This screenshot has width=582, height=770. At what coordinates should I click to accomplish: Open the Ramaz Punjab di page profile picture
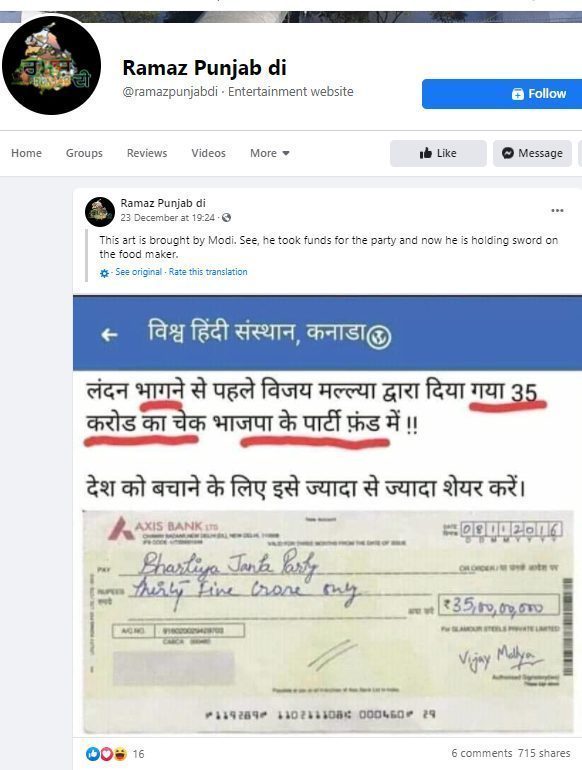tap(52, 65)
